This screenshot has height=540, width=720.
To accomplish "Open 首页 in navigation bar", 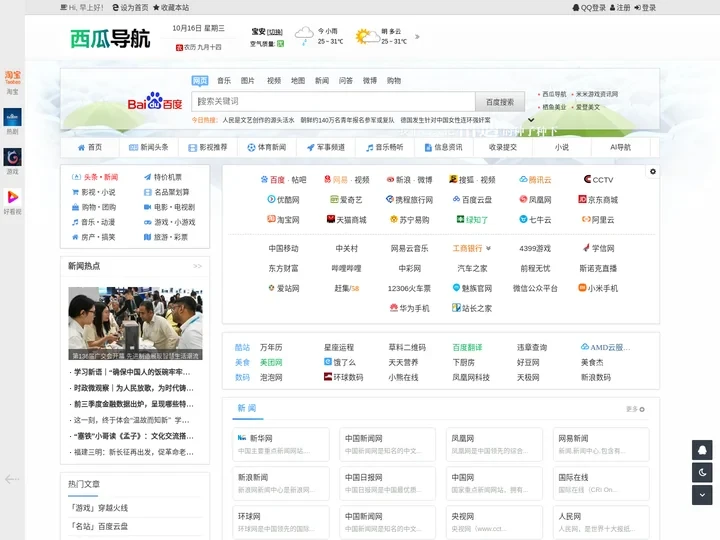I will point(90,147).
